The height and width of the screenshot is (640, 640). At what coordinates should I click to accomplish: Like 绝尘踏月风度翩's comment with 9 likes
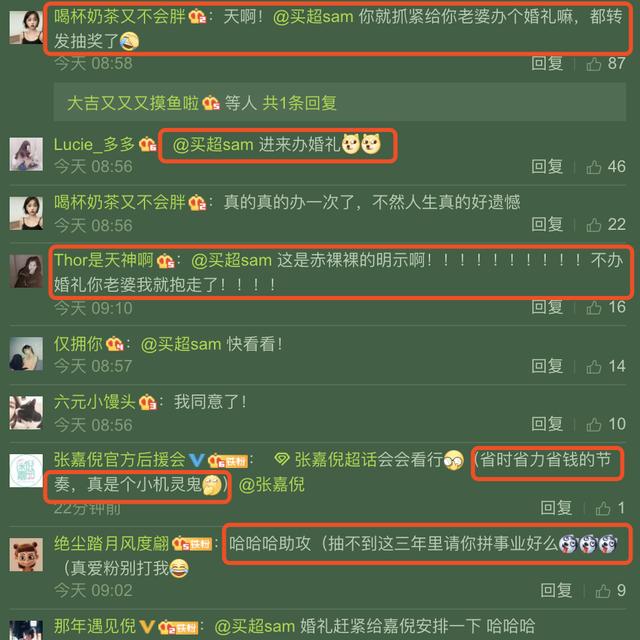(x=603, y=591)
